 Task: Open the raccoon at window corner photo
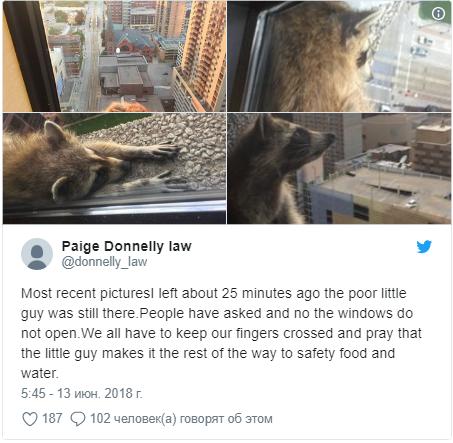click(x=339, y=56)
